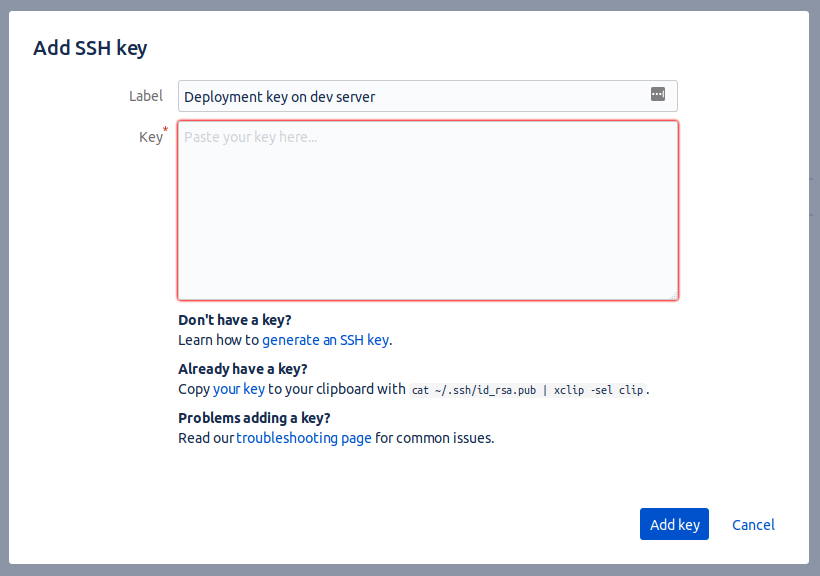Click the placeholder text Paste your key here

[x=248, y=137]
